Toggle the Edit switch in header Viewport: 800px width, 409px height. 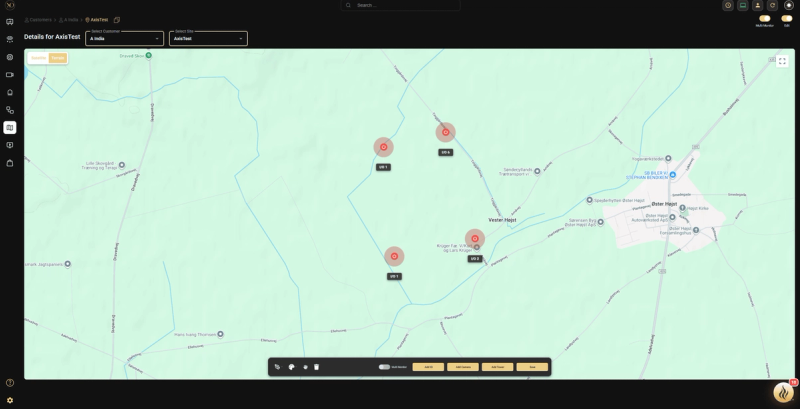(x=787, y=18)
